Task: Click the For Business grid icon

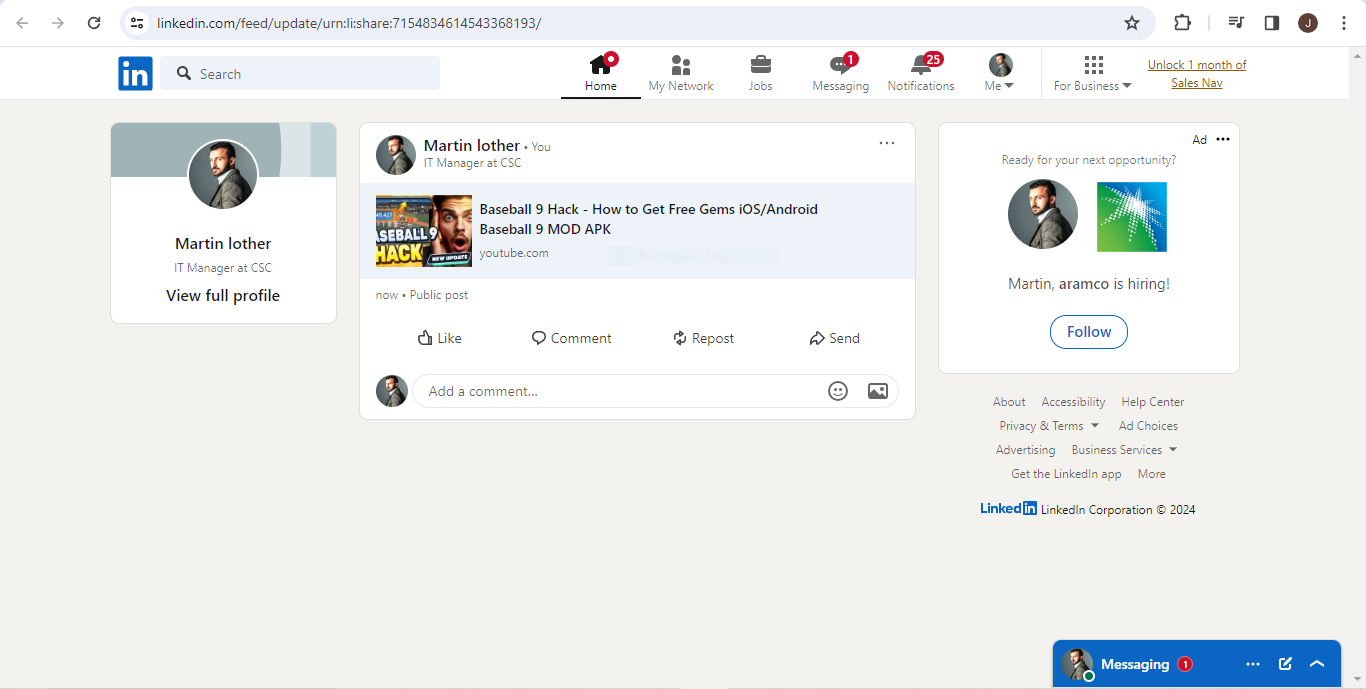Action: click(x=1093, y=65)
